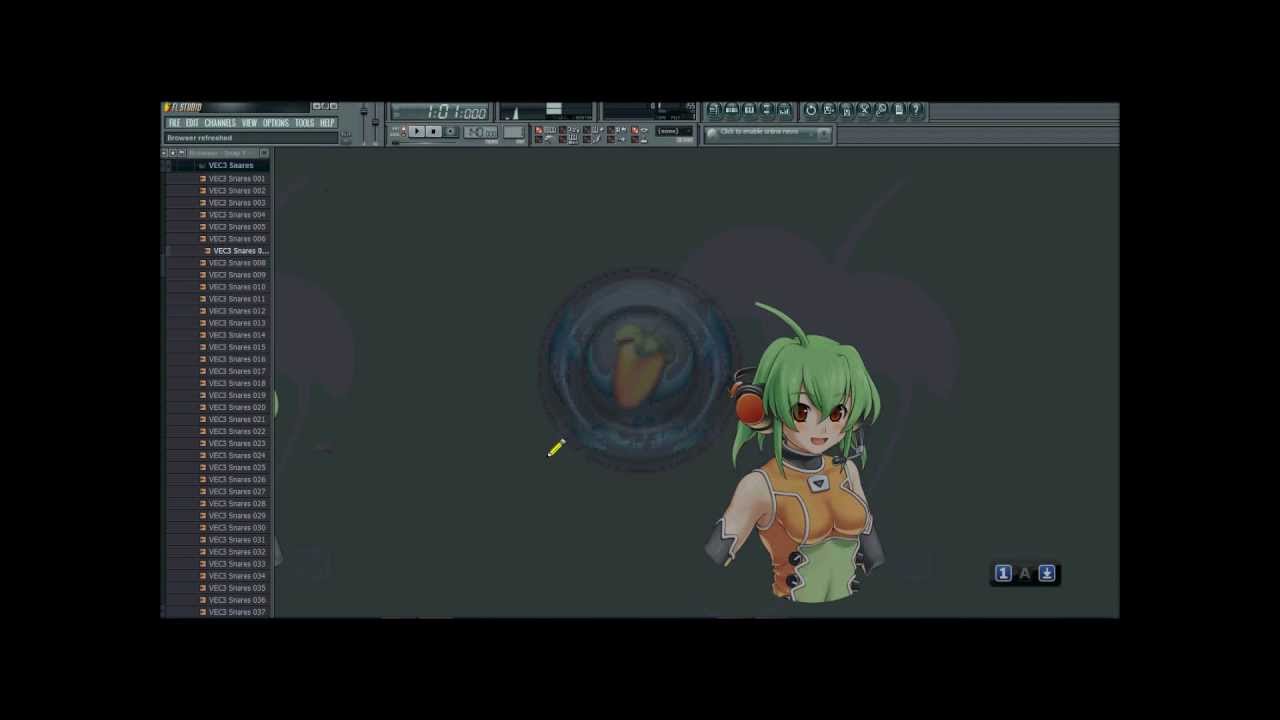
Task: Click the scissors audio-editor icon in toolbar
Action: coord(863,110)
